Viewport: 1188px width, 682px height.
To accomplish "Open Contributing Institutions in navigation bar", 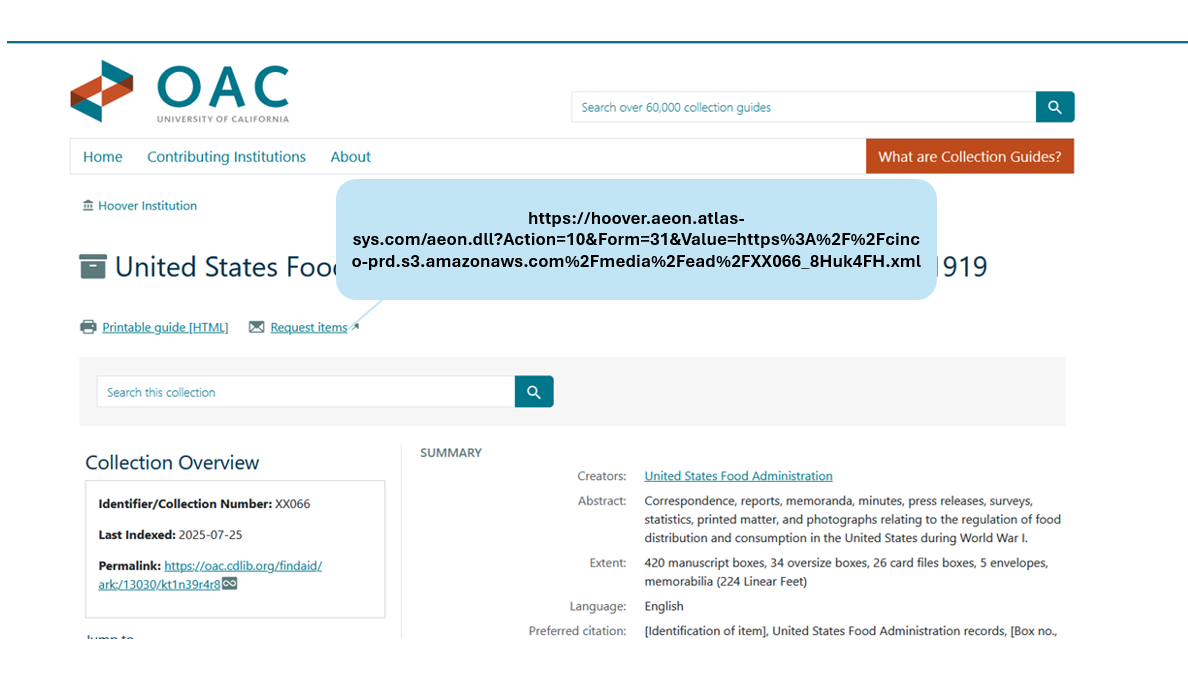I will [227, 156].
